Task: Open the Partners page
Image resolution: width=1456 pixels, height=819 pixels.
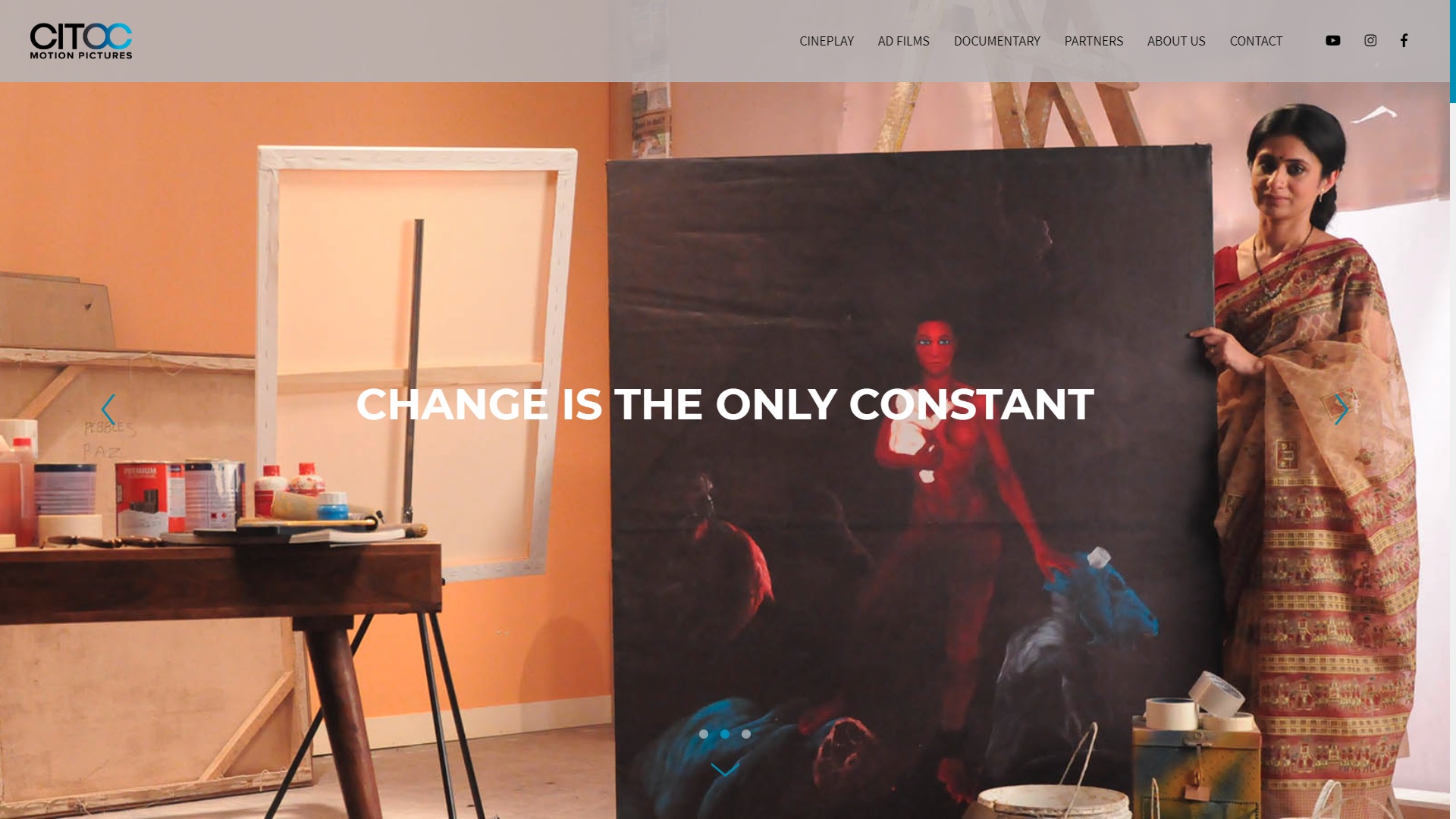Action: tap(1094, 41)
